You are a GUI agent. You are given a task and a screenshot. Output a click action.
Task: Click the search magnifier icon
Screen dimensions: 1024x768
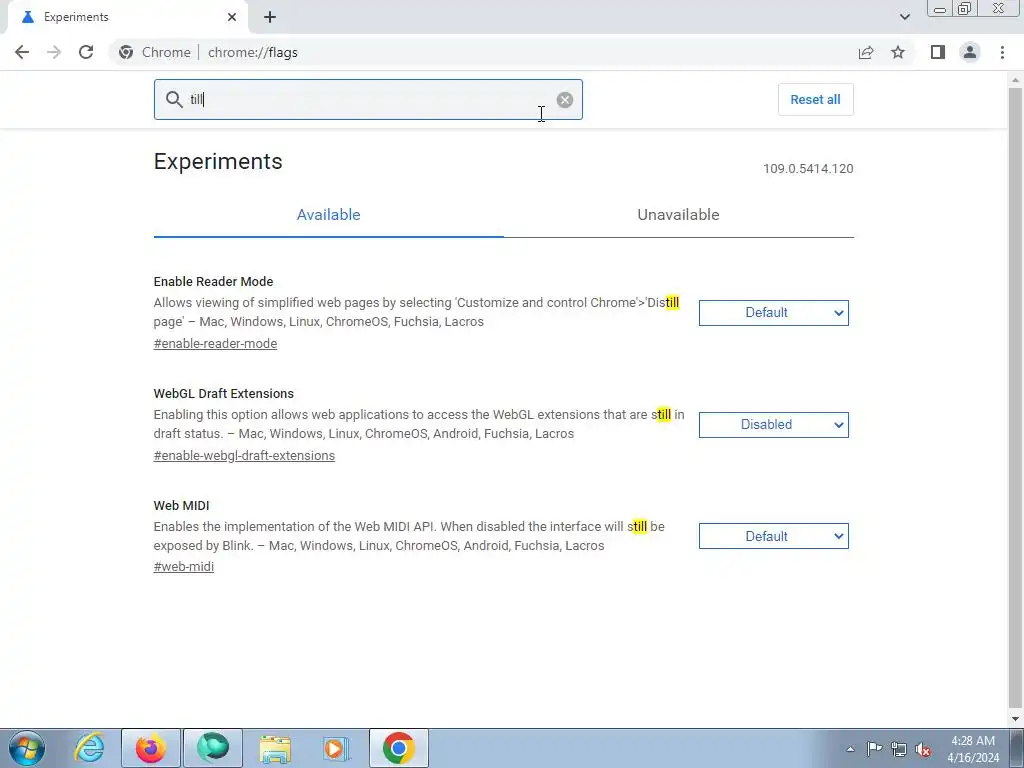(174, 99)
